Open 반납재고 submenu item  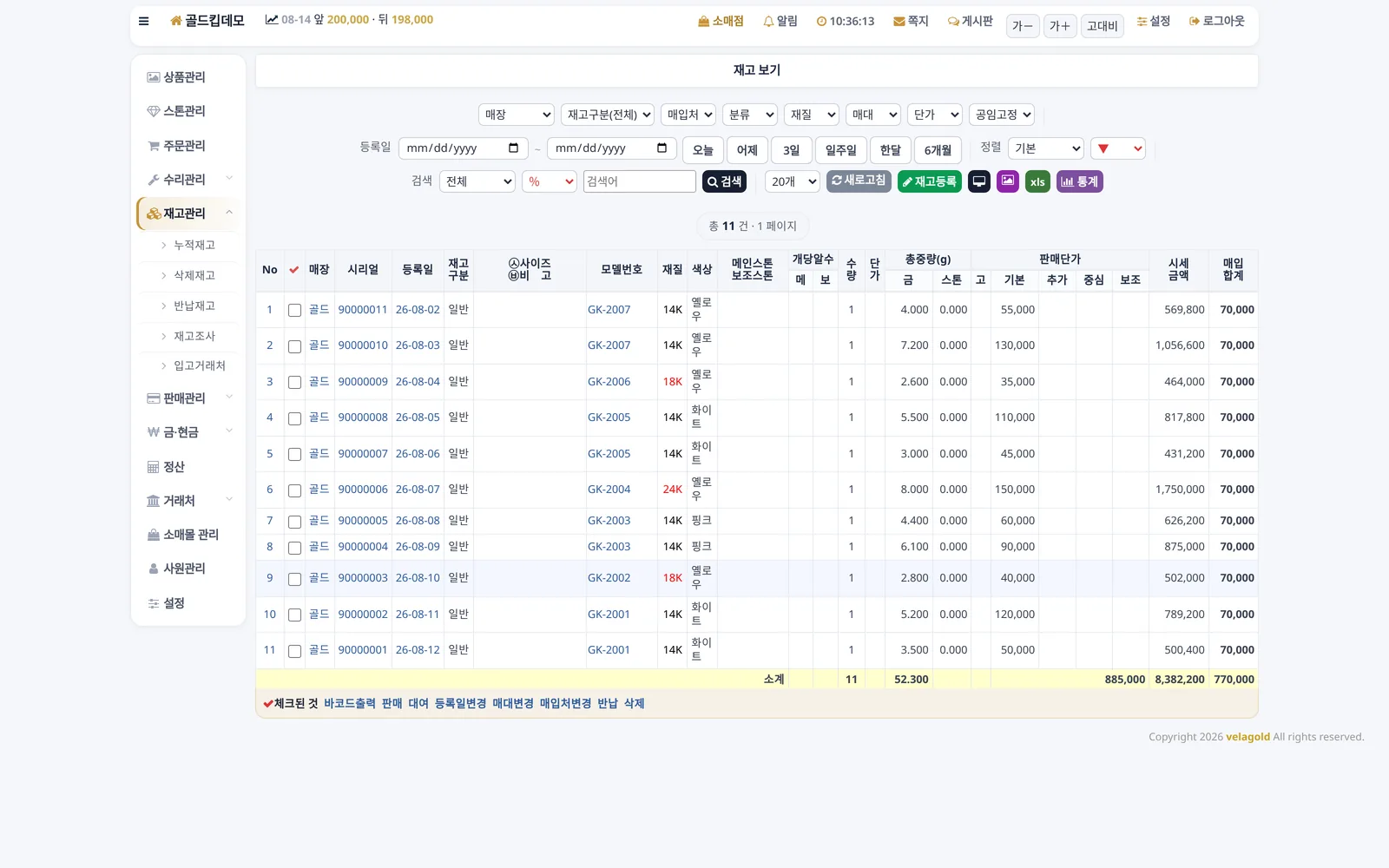coord(194,306)
